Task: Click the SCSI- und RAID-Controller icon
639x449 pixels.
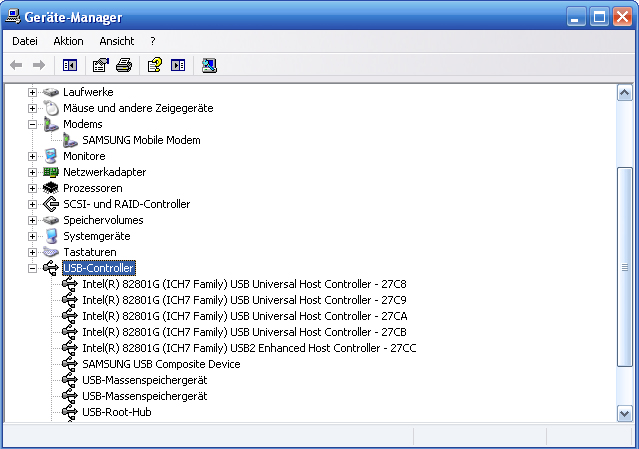Action: tap(51, 204)
